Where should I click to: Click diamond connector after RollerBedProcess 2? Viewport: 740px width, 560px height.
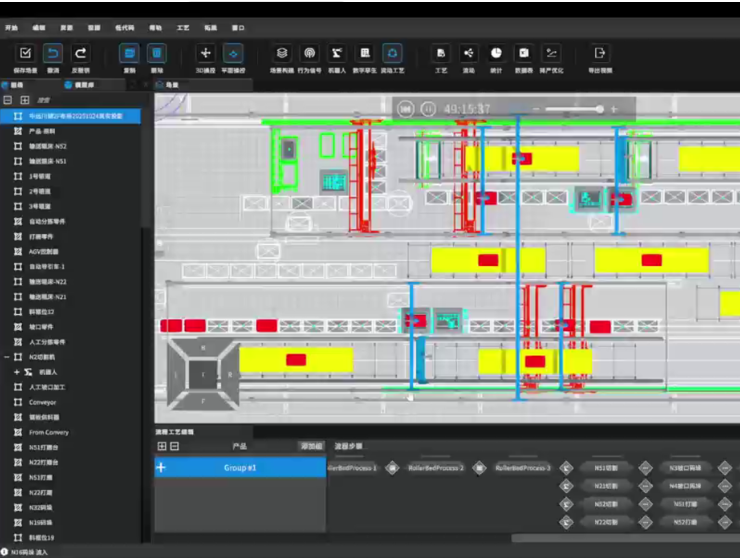[479, 468]
